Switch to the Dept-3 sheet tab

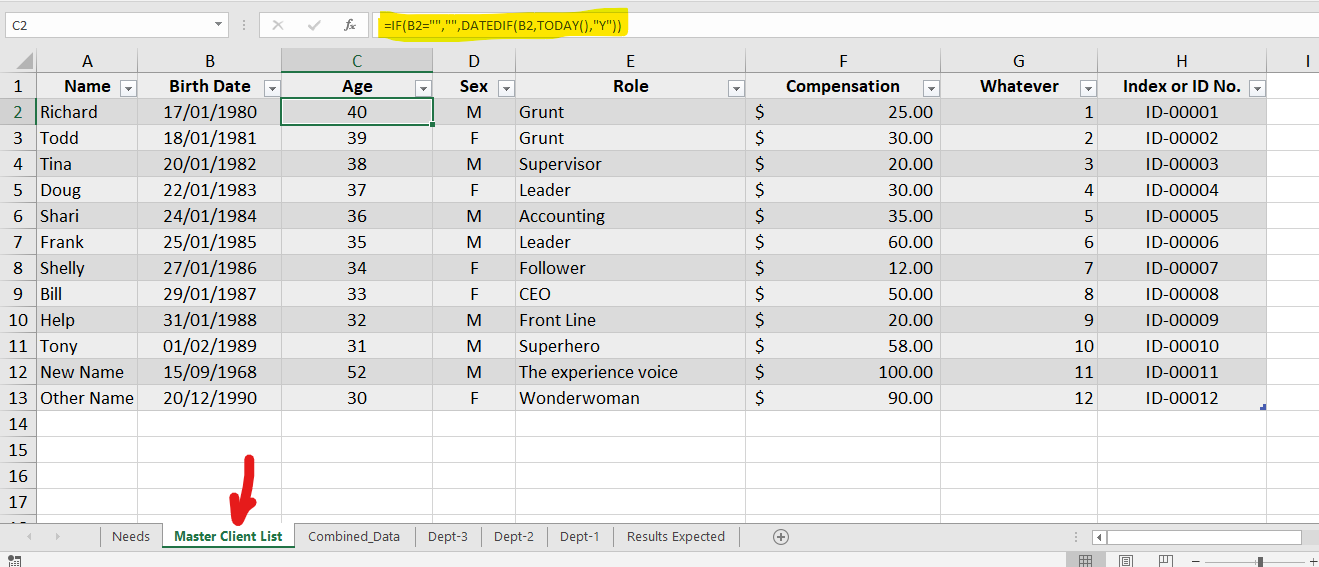pyautogui.click(x=448, y=537)
